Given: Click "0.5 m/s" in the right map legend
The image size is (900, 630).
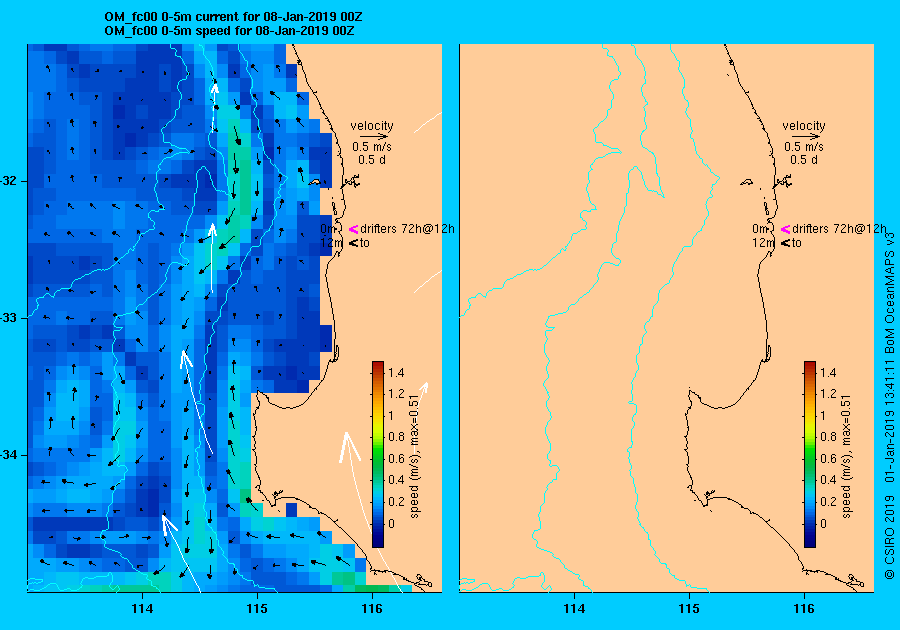Looking at the screenshot, I should [804, 147].
